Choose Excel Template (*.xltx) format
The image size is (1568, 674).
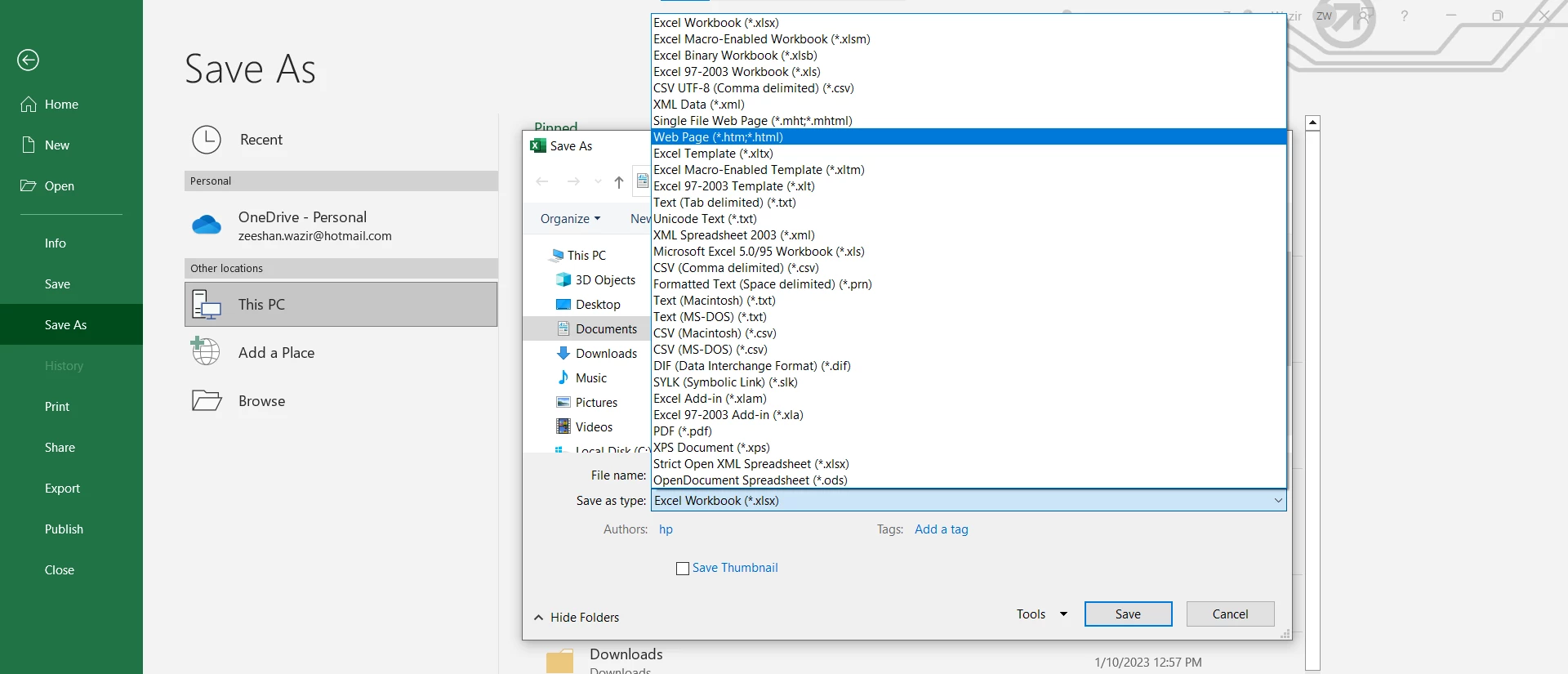pyautogui.click(x=969, y=154)
